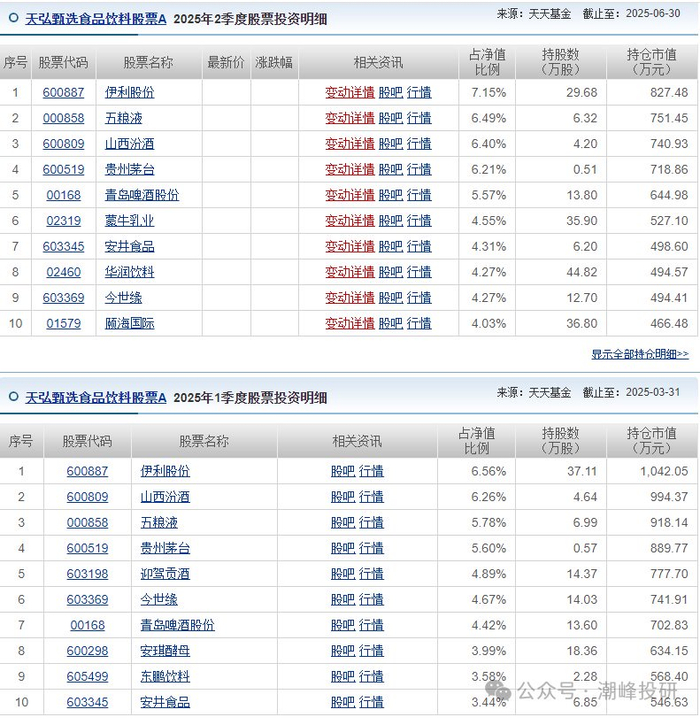The height and width of the screenshot is (719, 700).
Task: Open the 蒙牛乳业 stock link
Action: [x=129, y=221]
